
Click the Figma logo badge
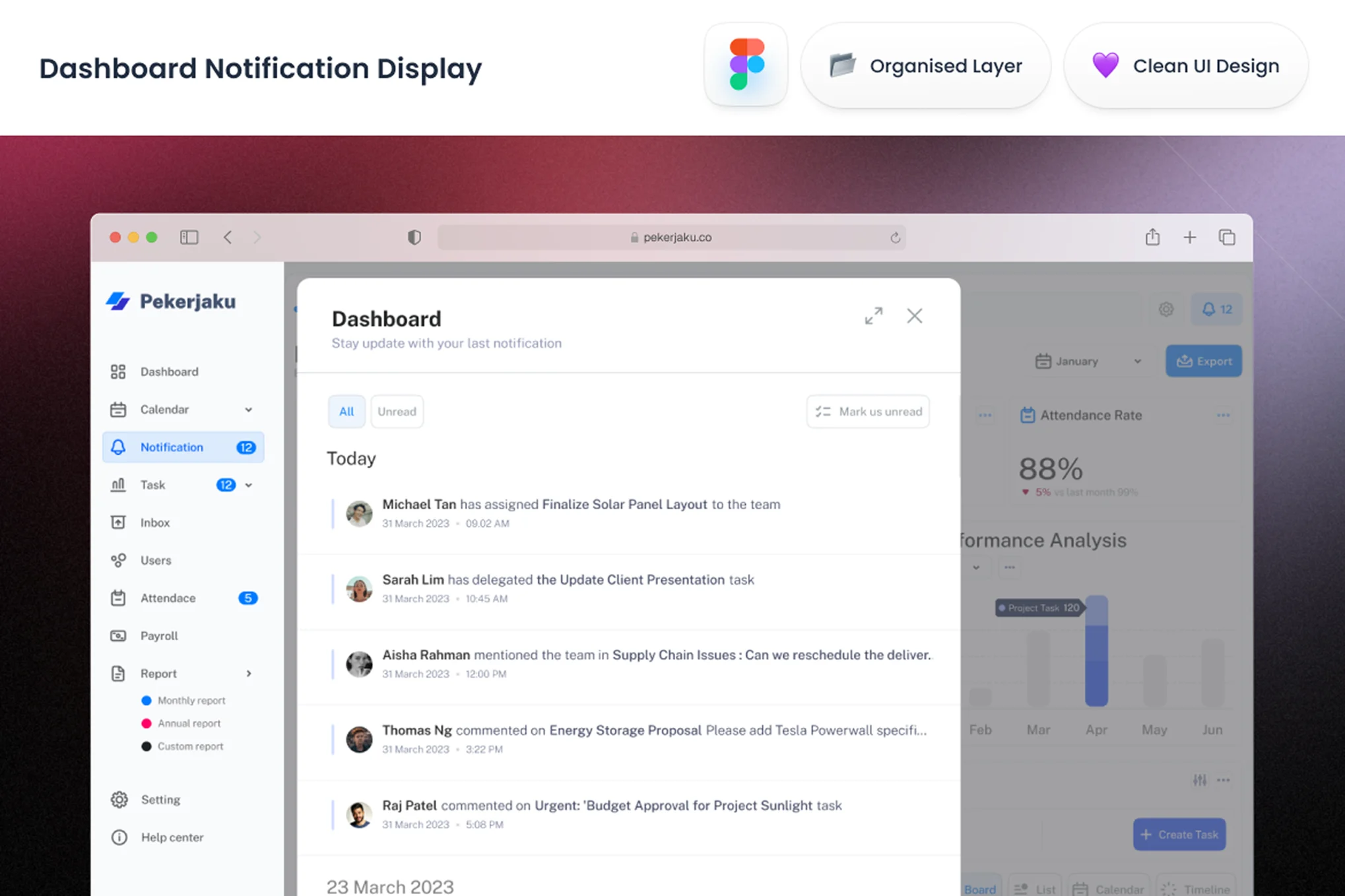pyautogui.click(x=746, y=65)
